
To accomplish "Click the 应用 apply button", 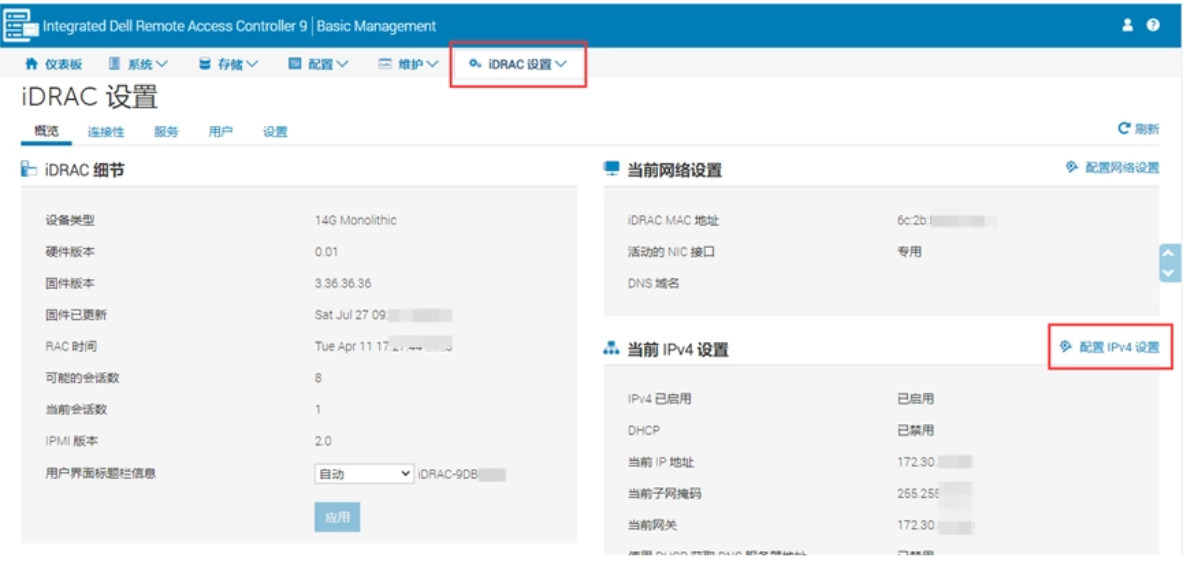I will pos(337,517).
